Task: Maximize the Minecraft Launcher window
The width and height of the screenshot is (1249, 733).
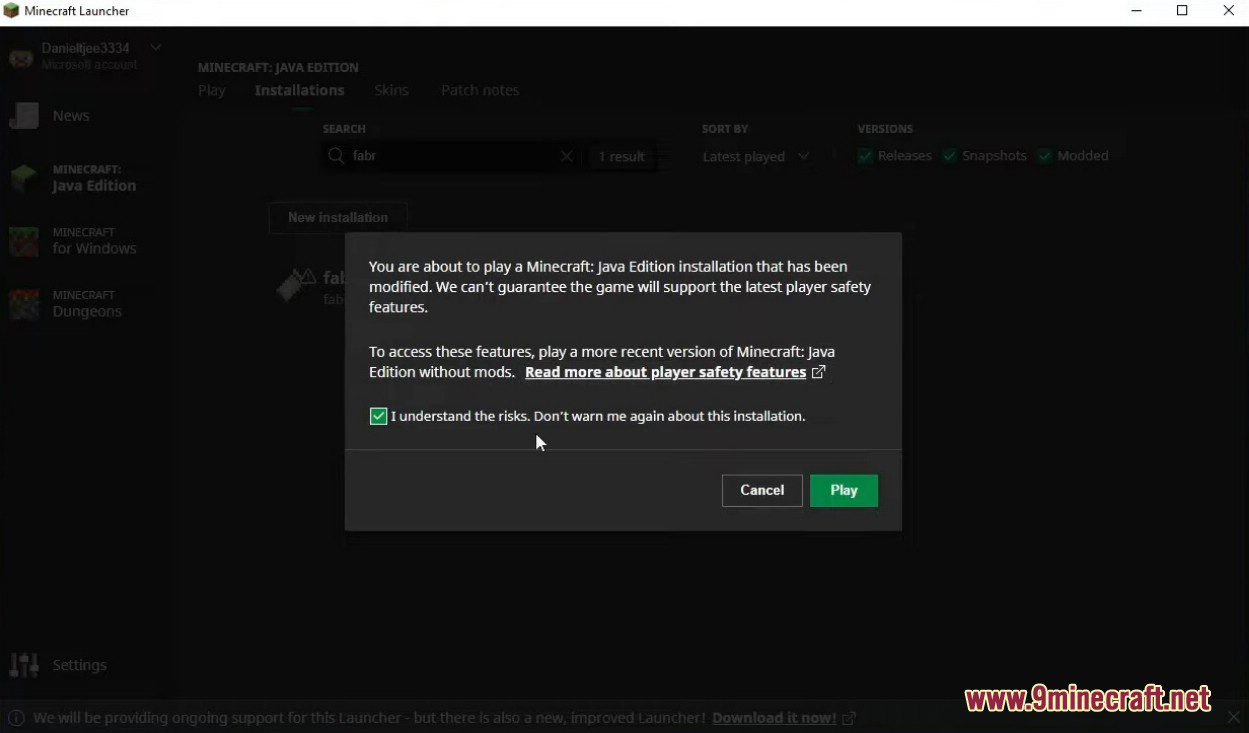Action: [1182, 11]
